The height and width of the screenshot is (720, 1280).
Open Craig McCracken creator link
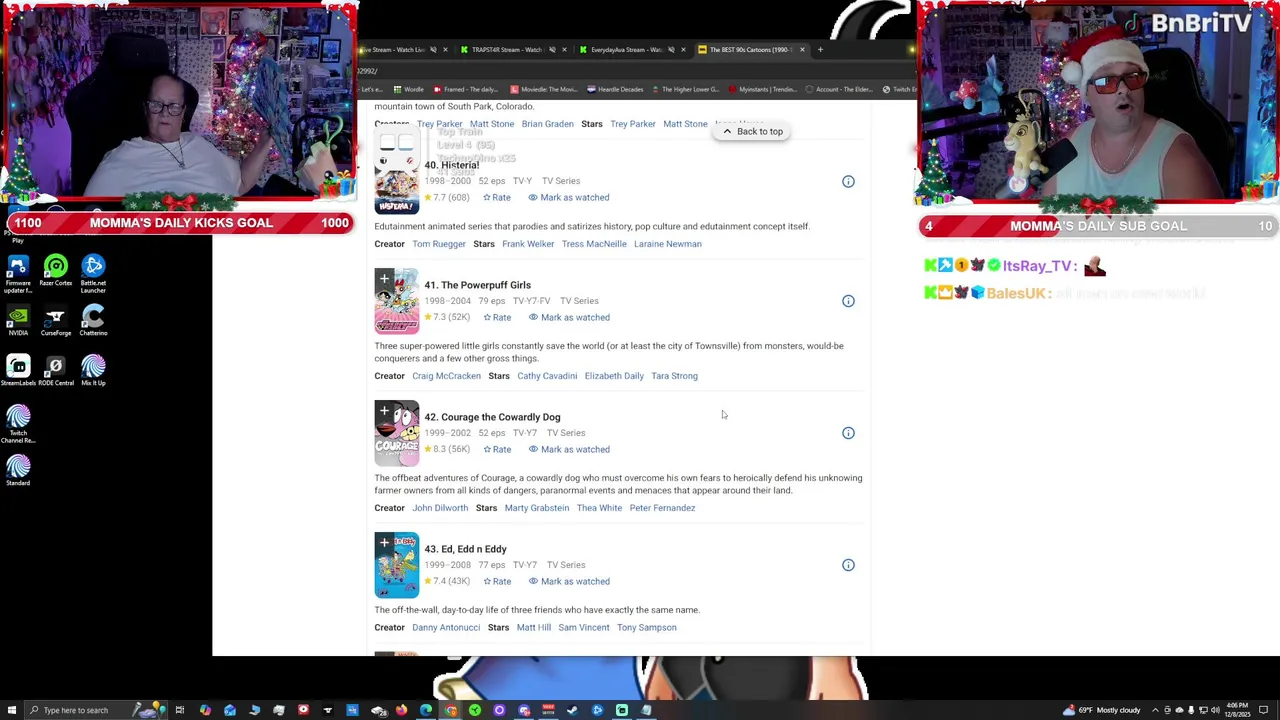click(x=446, y=376)
